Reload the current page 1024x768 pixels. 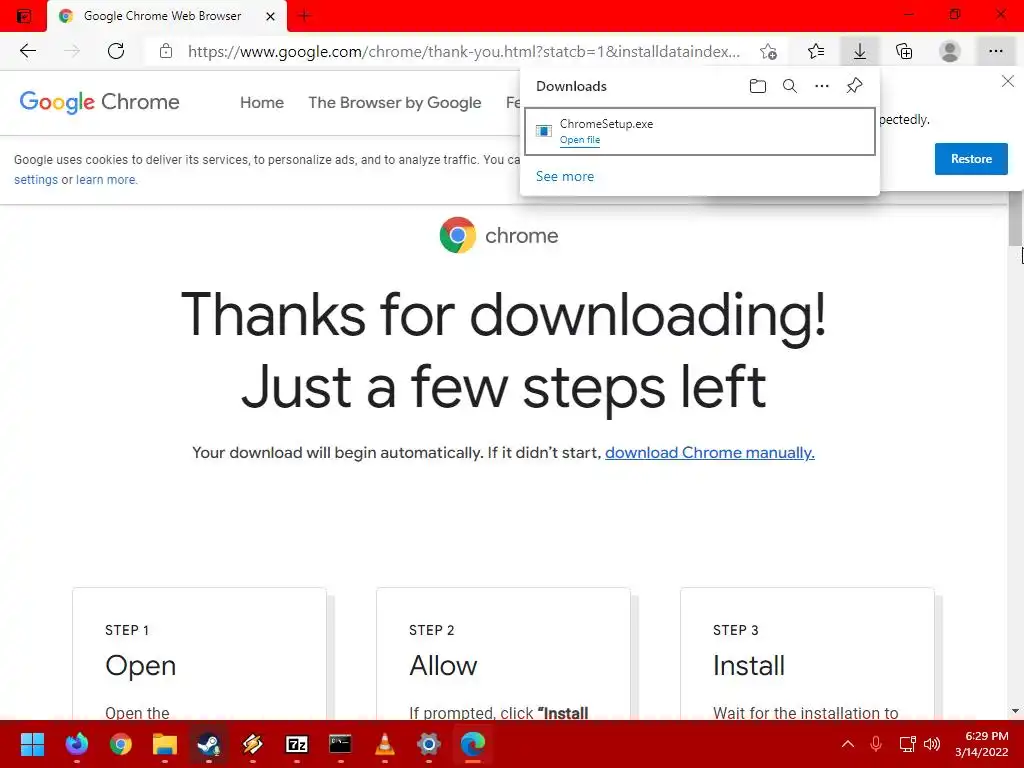(116, 51)
